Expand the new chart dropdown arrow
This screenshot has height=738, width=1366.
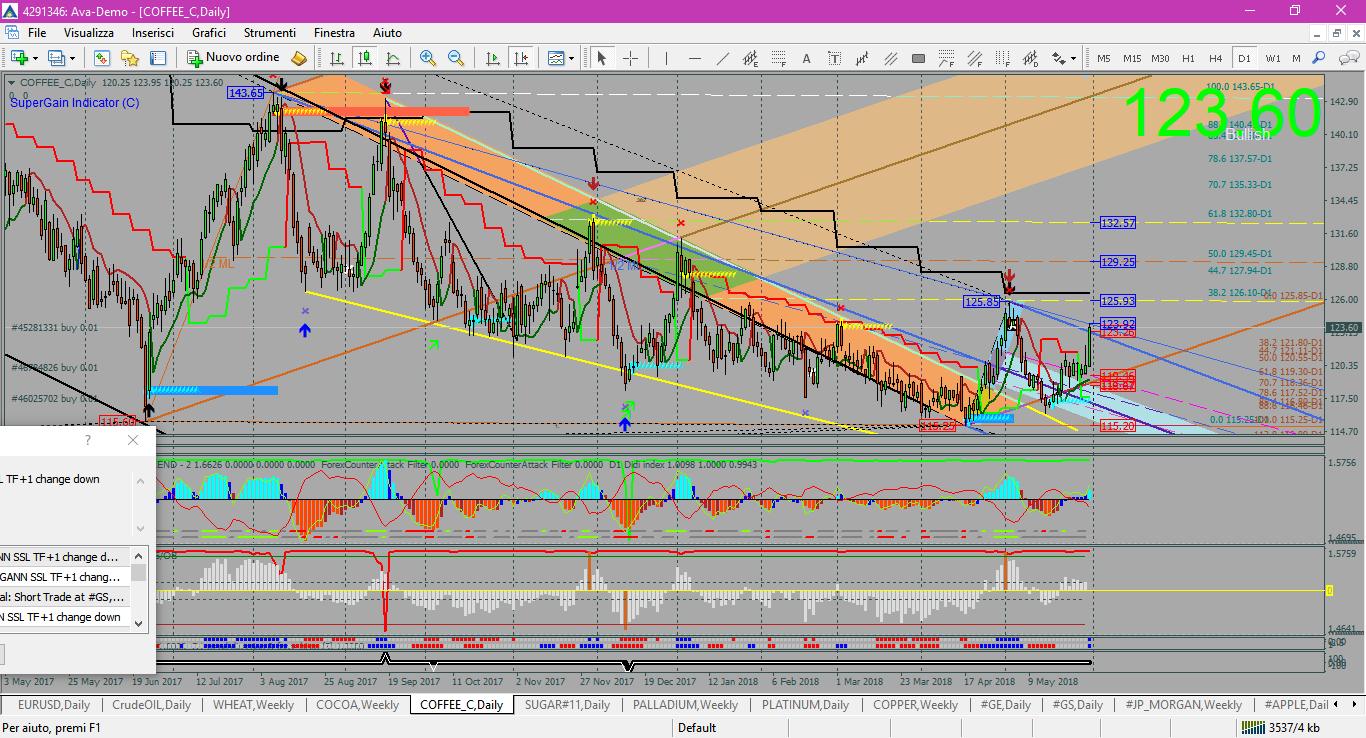pyautogui.click(x=35, y=58)
